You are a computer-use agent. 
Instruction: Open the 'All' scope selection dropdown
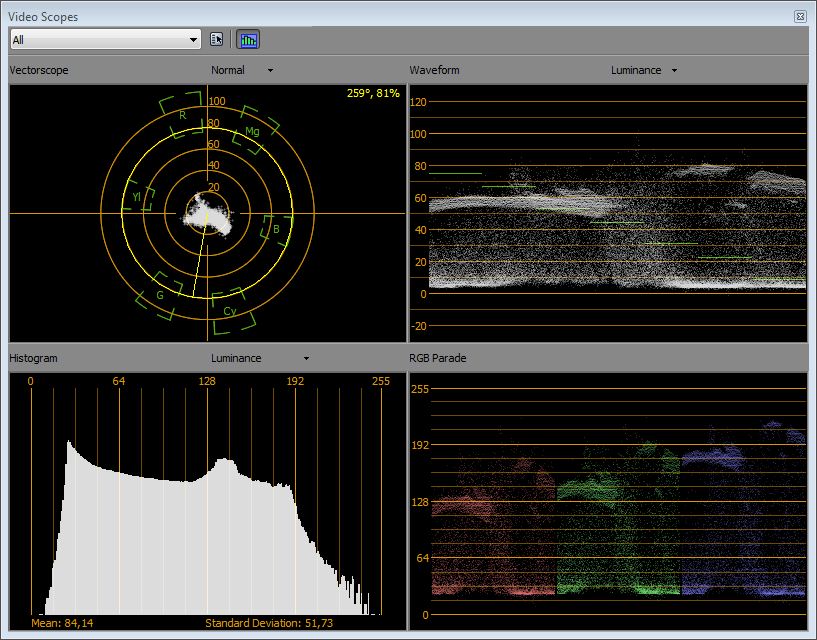coord(105,39)
